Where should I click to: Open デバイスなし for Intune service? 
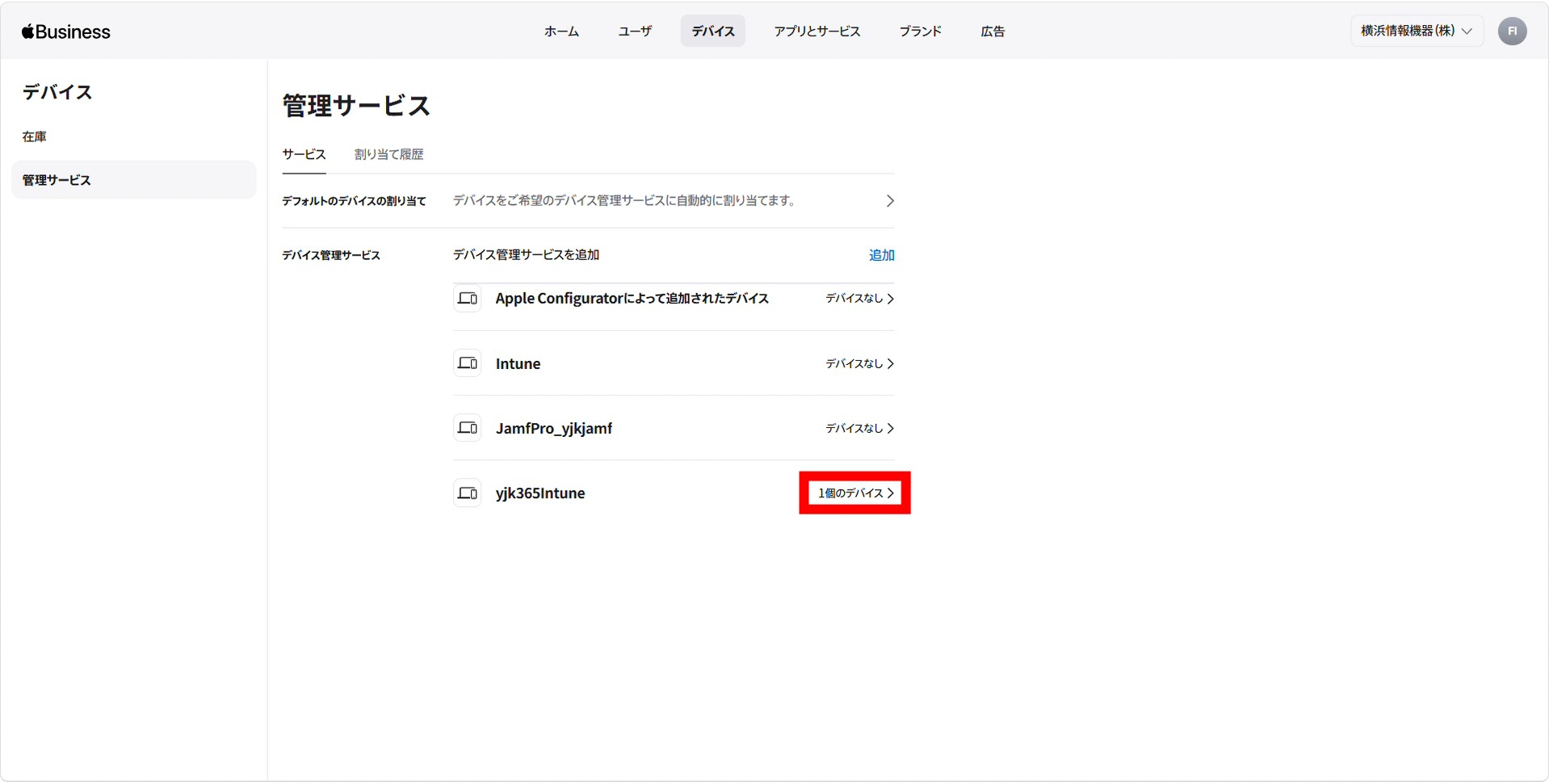pyautogui.click(x=859, y=363)
